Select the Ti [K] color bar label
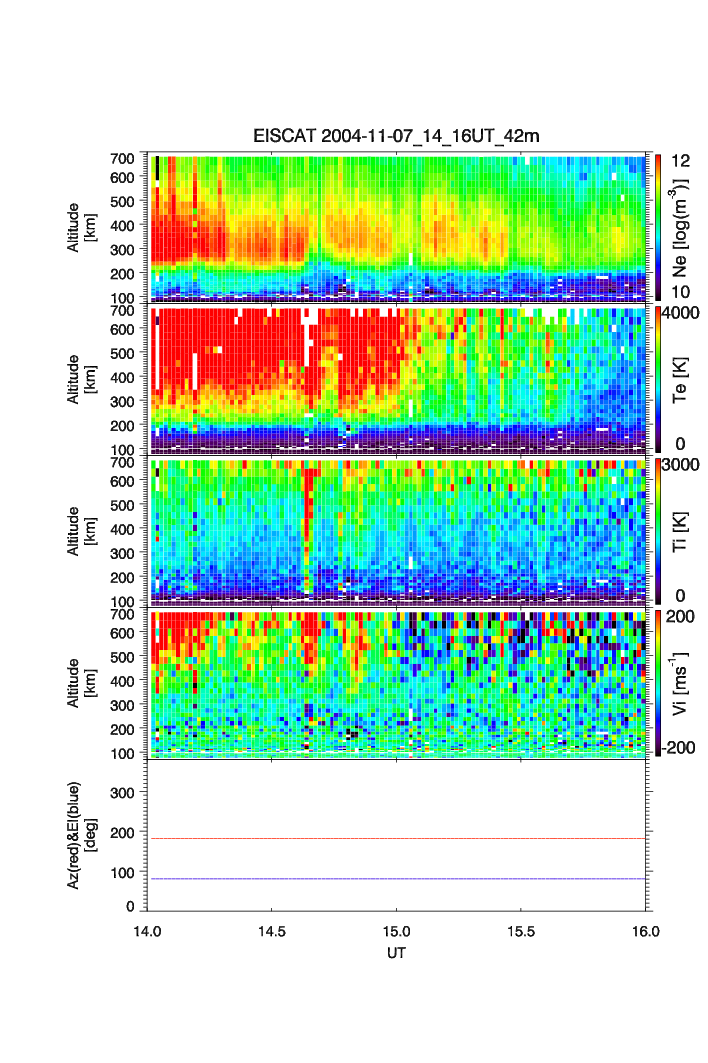 point(681,530)
